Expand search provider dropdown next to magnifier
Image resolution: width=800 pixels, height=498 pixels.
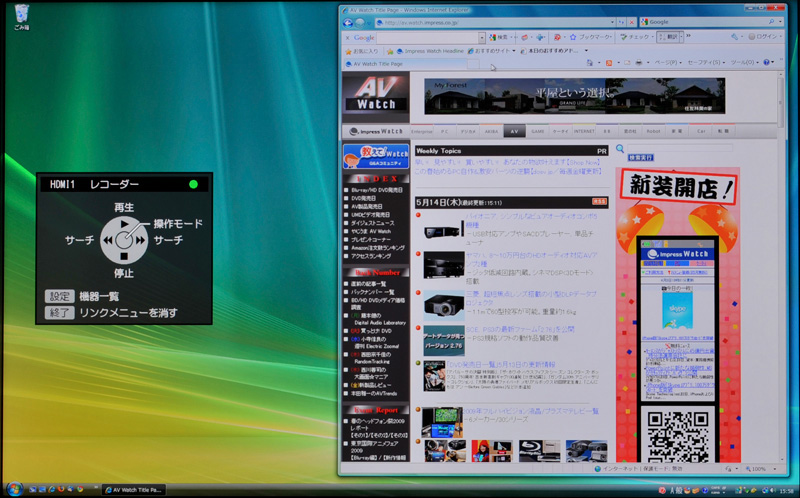point(780,22)
